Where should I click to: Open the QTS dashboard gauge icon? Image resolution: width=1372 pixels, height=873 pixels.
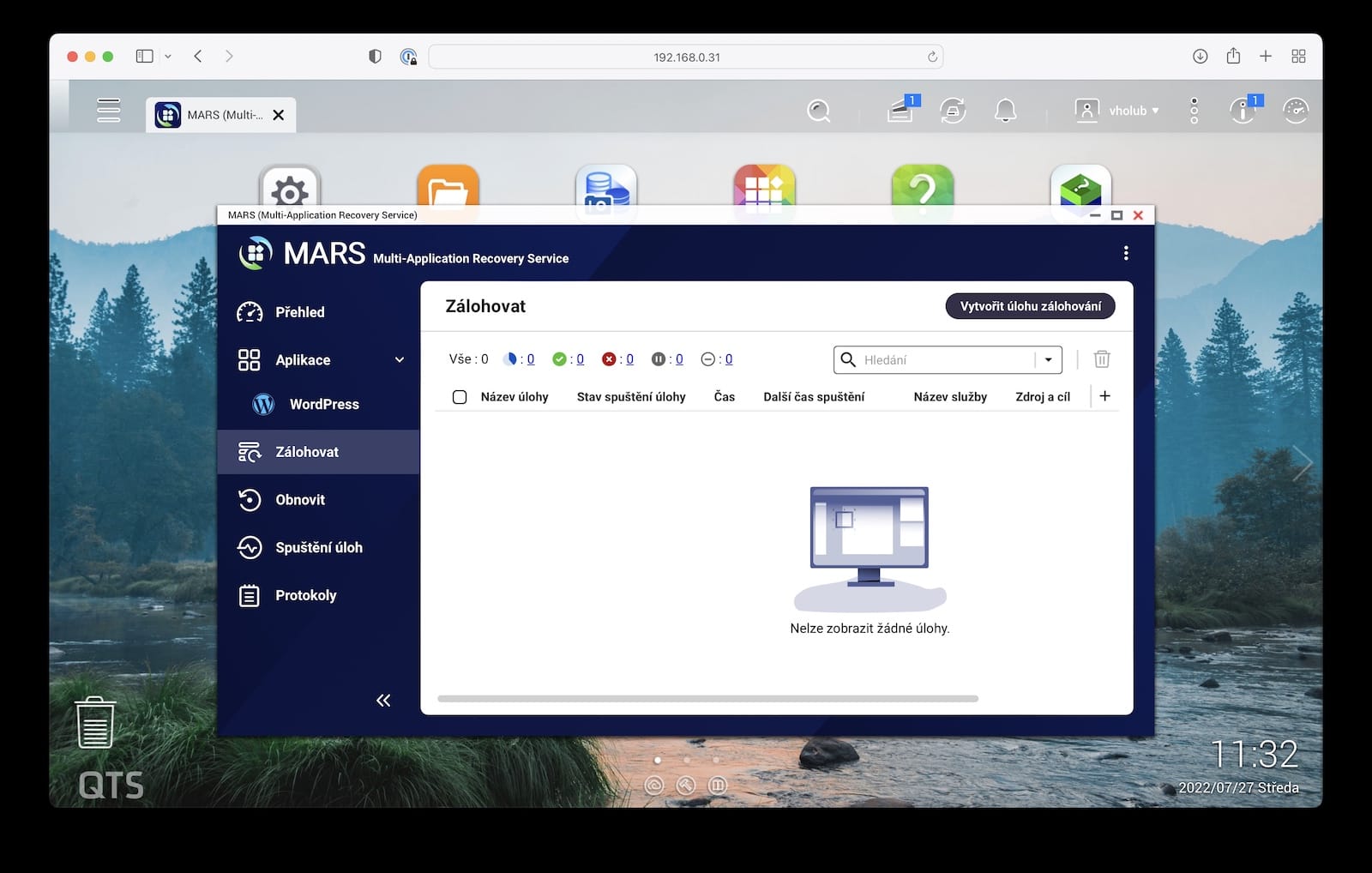(x=1295, y=111)
